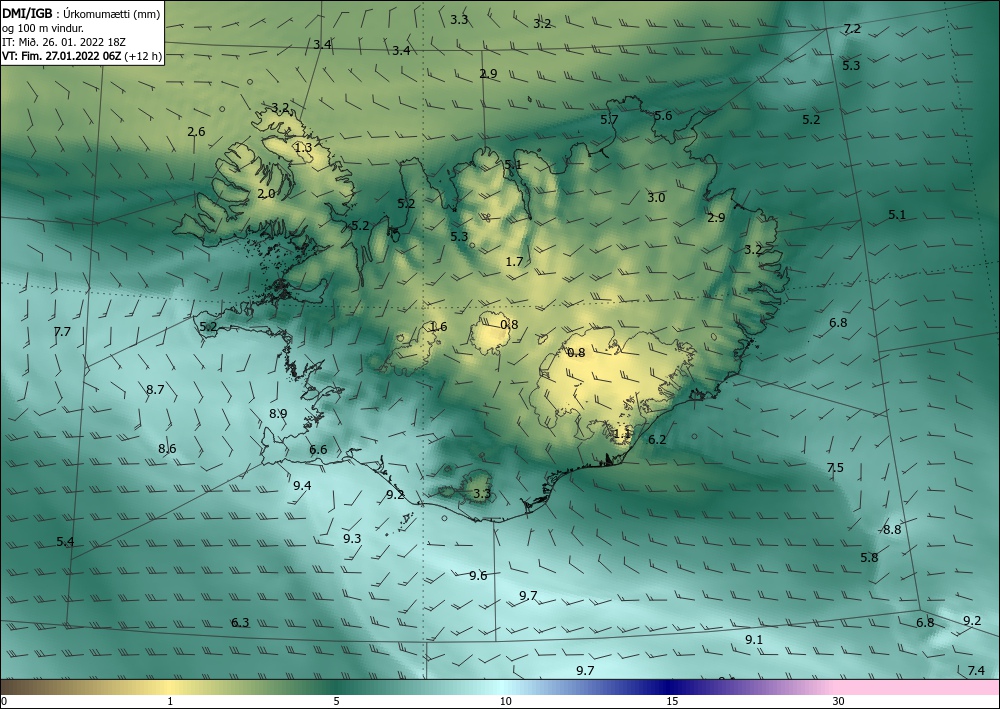This screenshot has height=709, width=1000.
Task: Click the 7.2 value on the map
Action: 852,29
